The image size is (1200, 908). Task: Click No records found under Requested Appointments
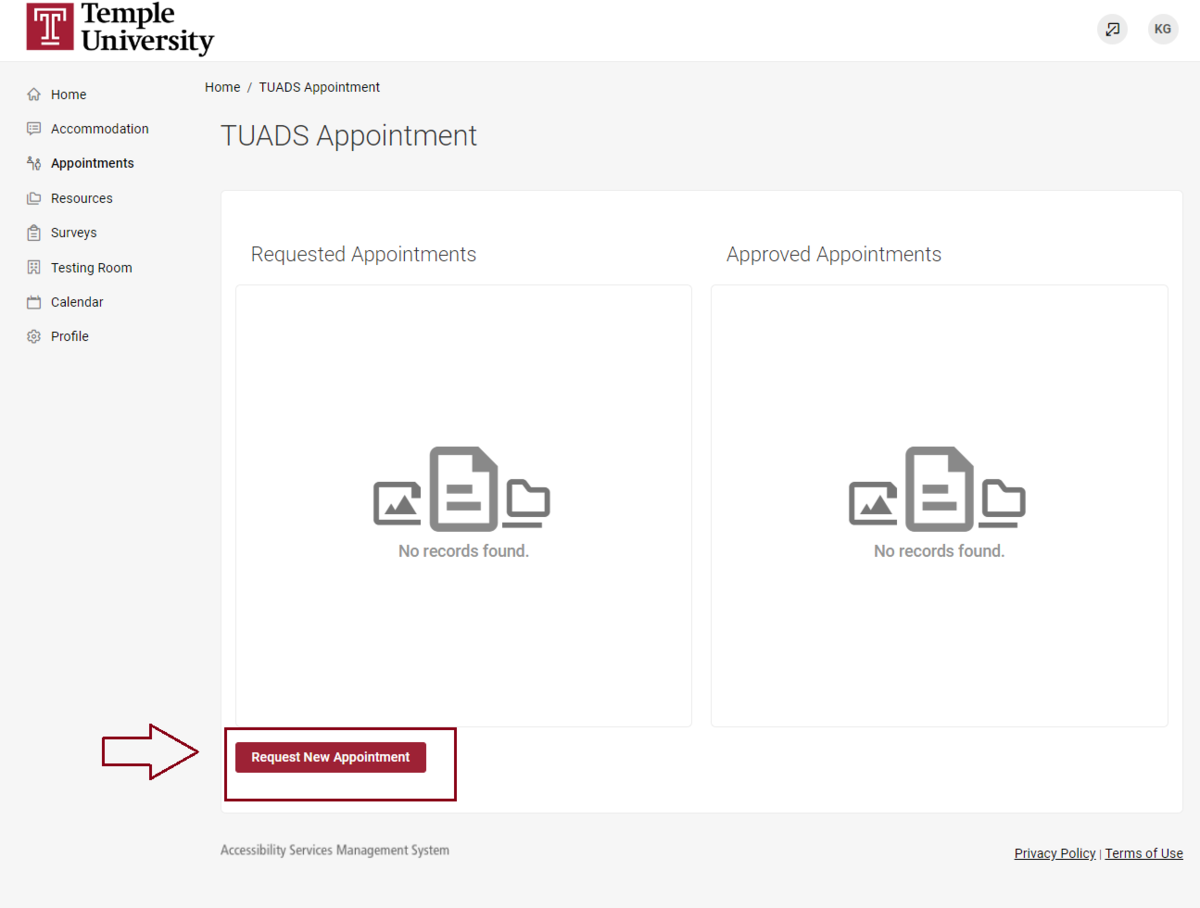463,551
